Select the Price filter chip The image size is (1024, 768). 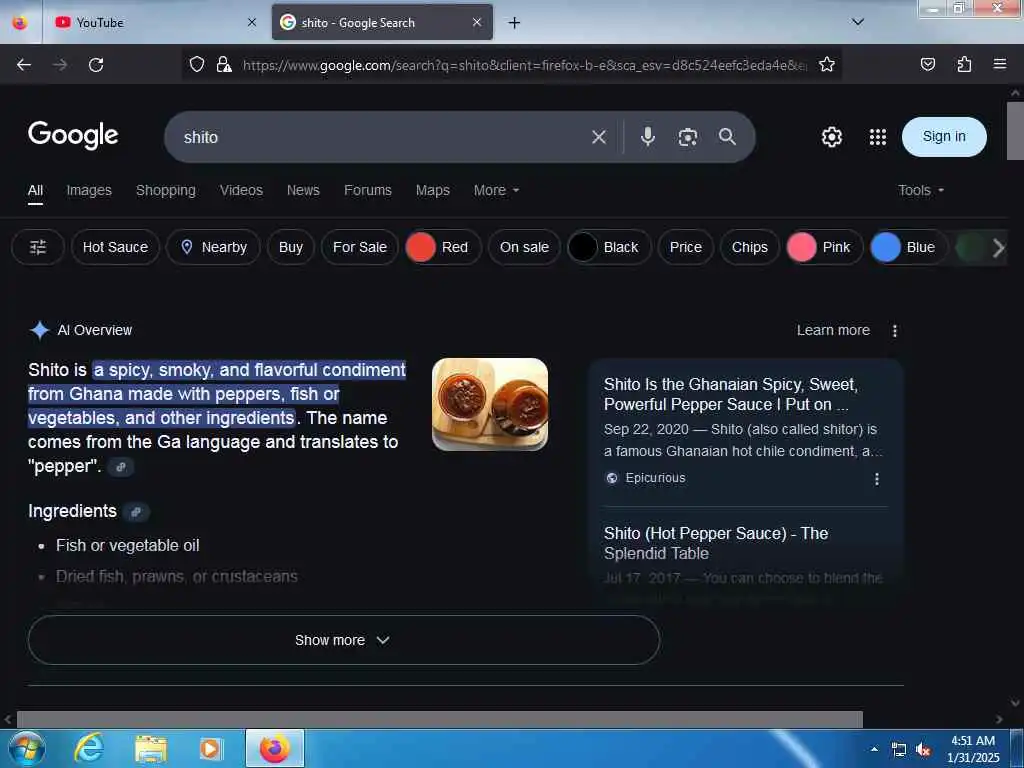685,247
